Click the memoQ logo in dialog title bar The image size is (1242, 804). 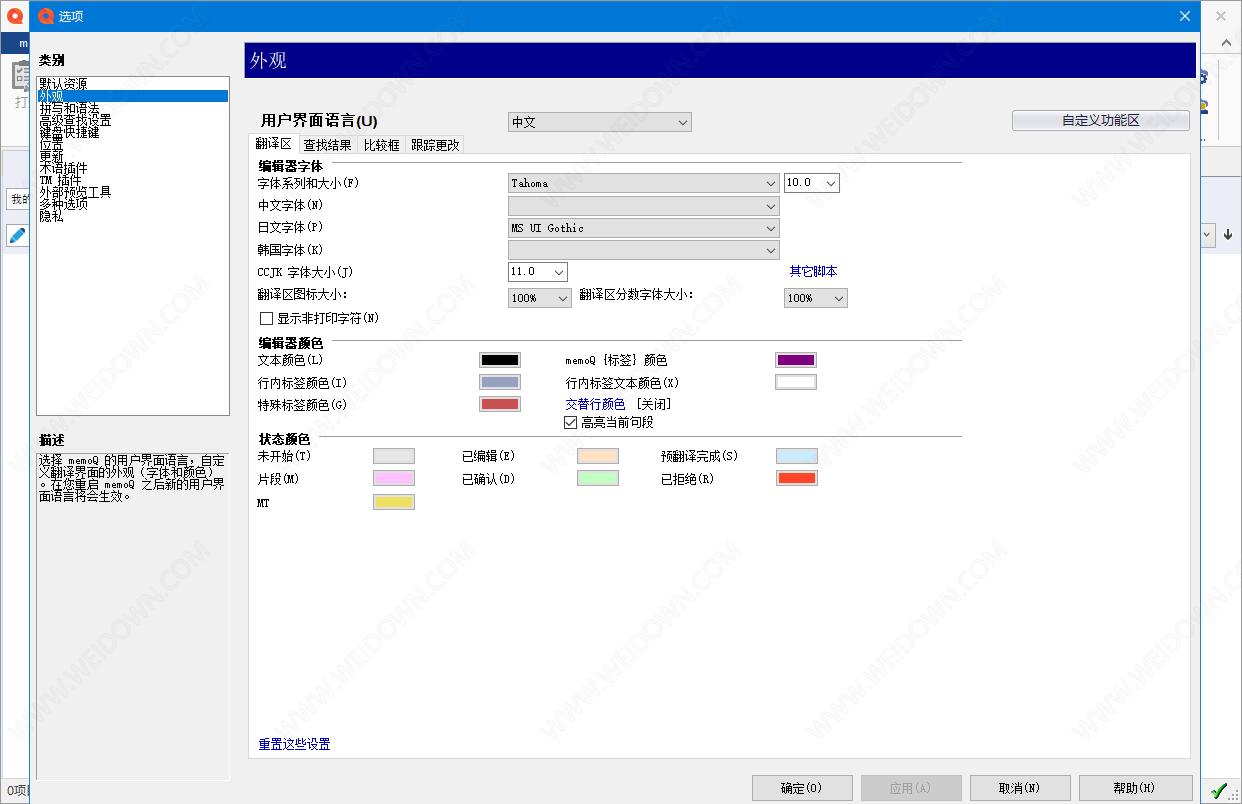[x=44, y=16]
